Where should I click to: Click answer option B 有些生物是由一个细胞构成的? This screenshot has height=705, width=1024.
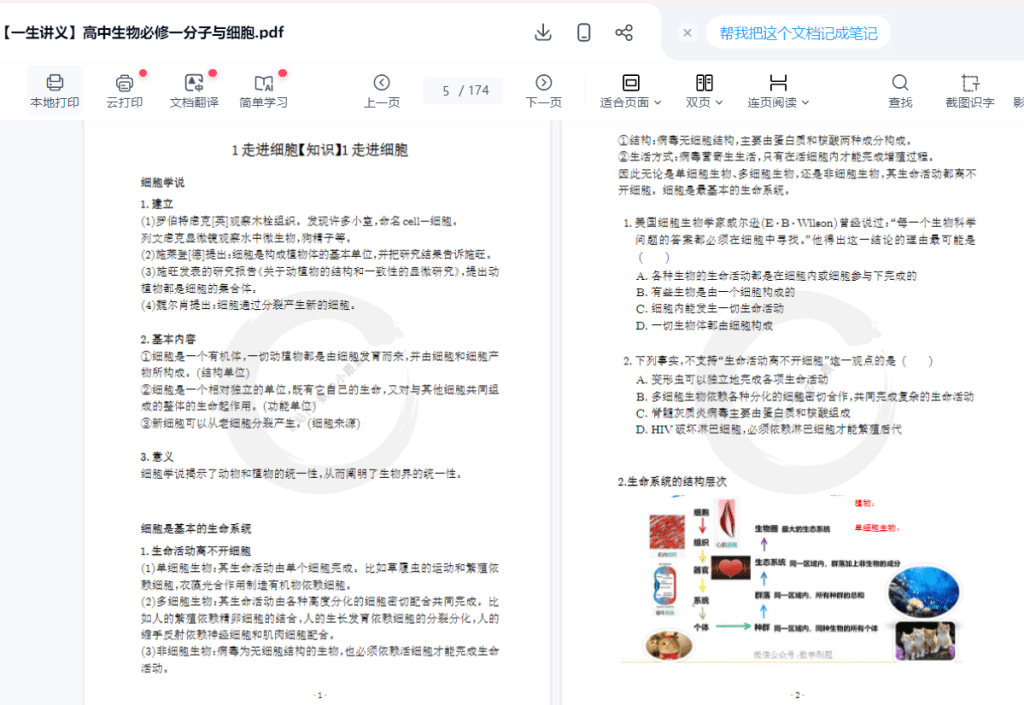[715, 292]
